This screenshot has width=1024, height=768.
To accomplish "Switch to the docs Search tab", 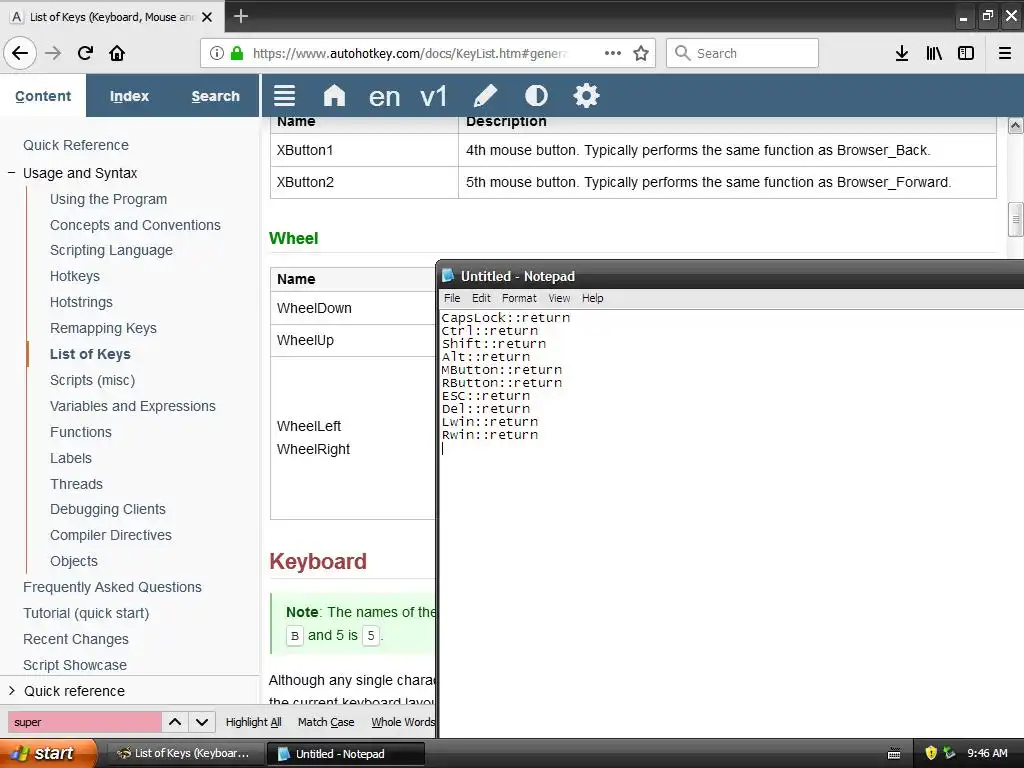I will click(x=216, y=96).
